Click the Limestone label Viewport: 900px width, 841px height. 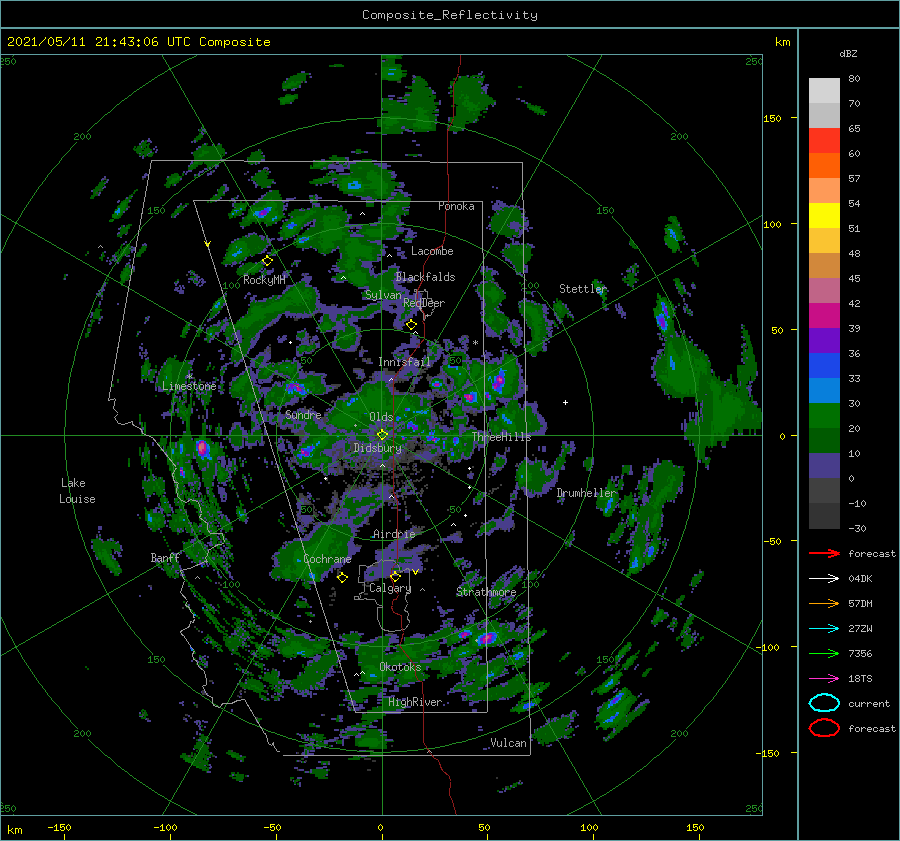pos(189,386)
